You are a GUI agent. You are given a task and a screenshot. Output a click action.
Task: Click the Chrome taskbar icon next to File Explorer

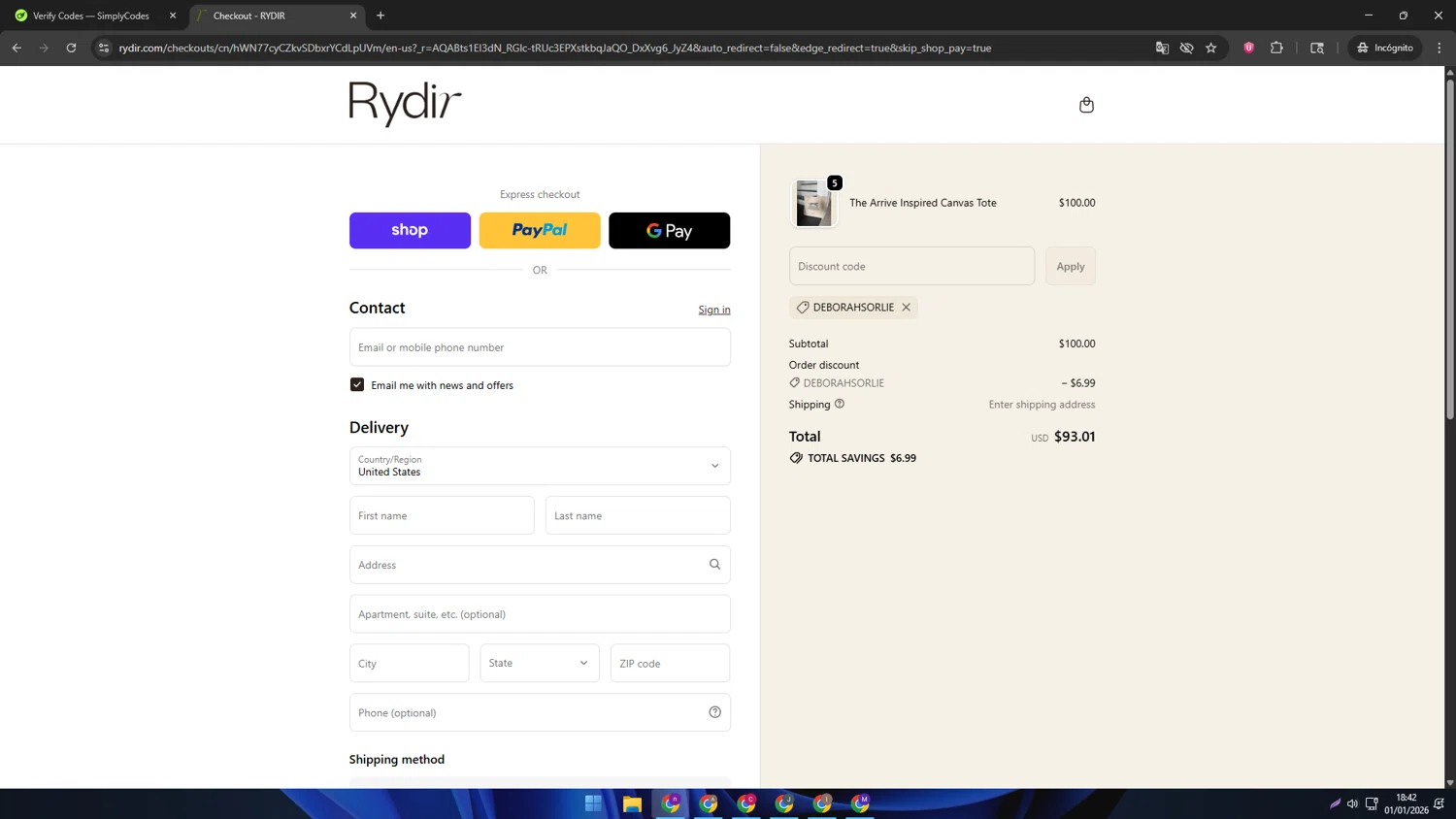pos(671,803)
